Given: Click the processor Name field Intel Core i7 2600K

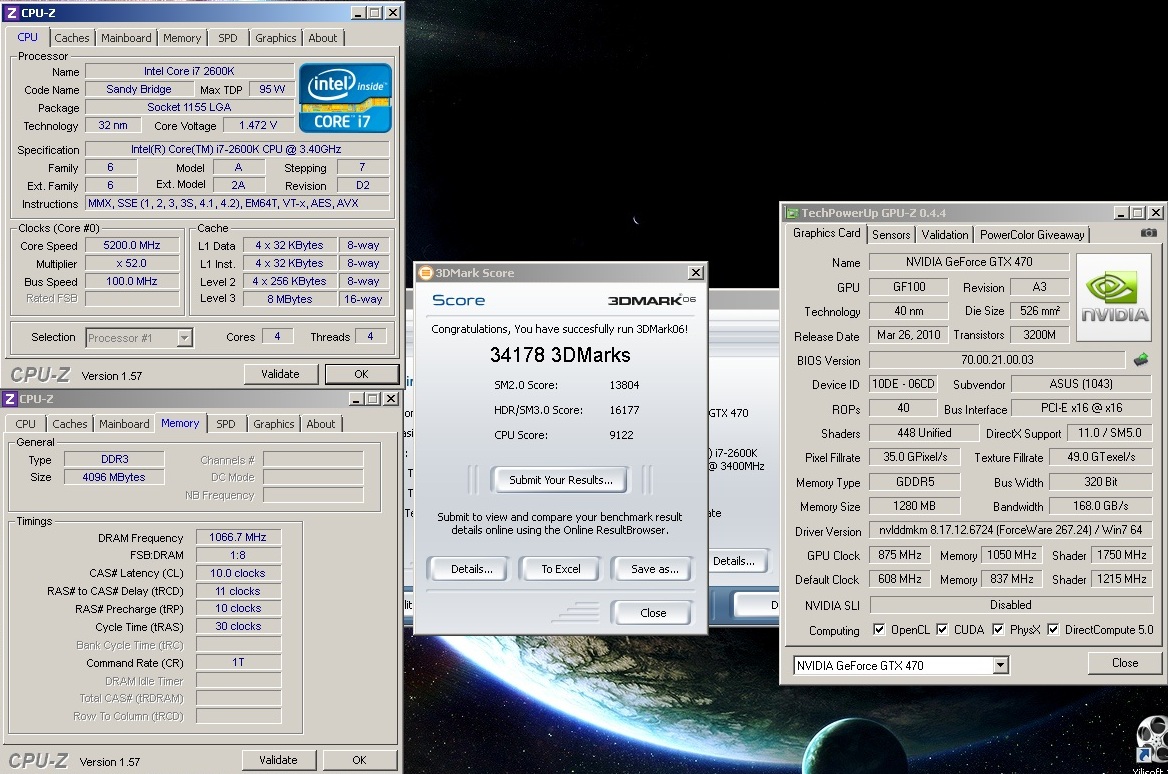Looking at the screenshot, I should tap(189, 72).
